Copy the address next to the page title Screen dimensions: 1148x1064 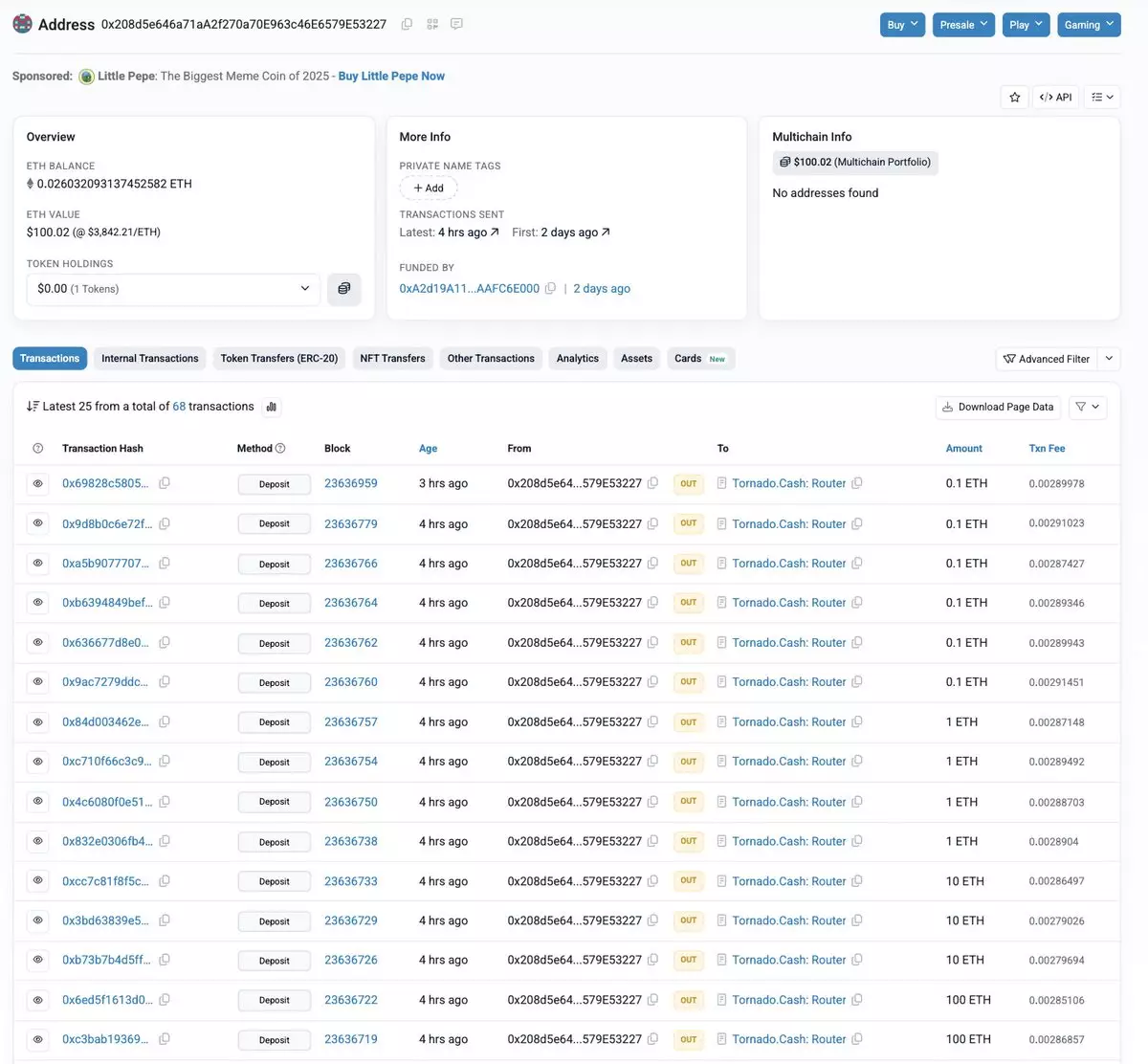point(407,24)
